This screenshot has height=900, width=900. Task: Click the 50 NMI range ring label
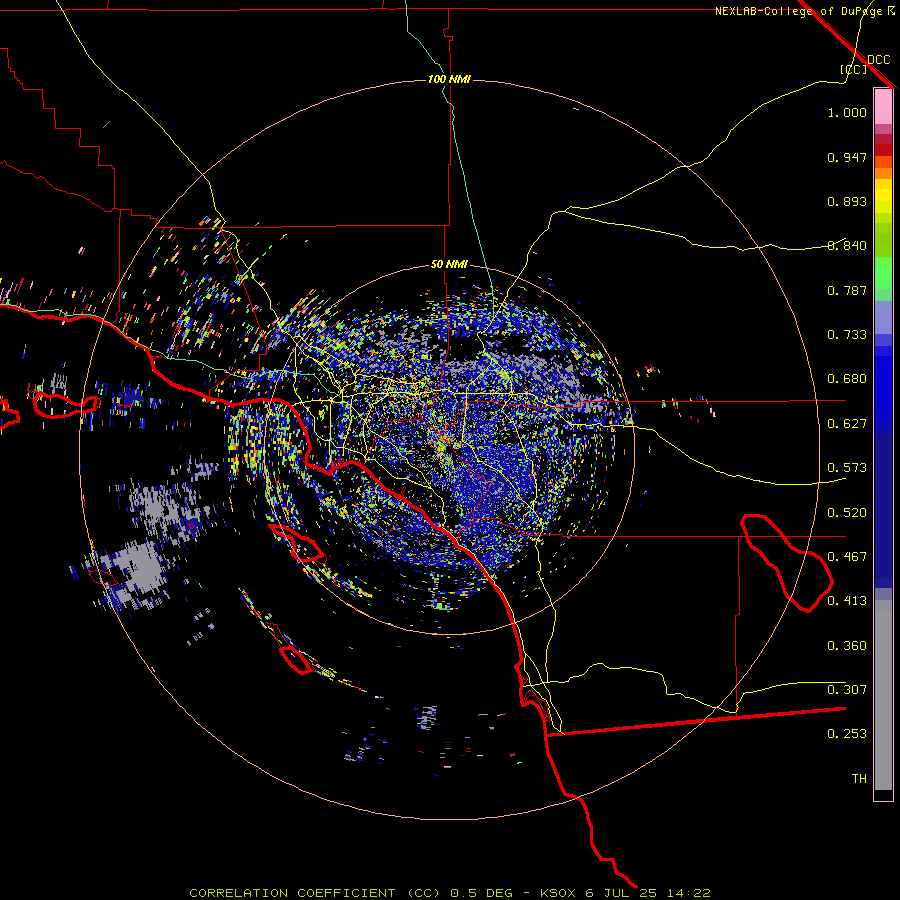(x=449, y=265)
